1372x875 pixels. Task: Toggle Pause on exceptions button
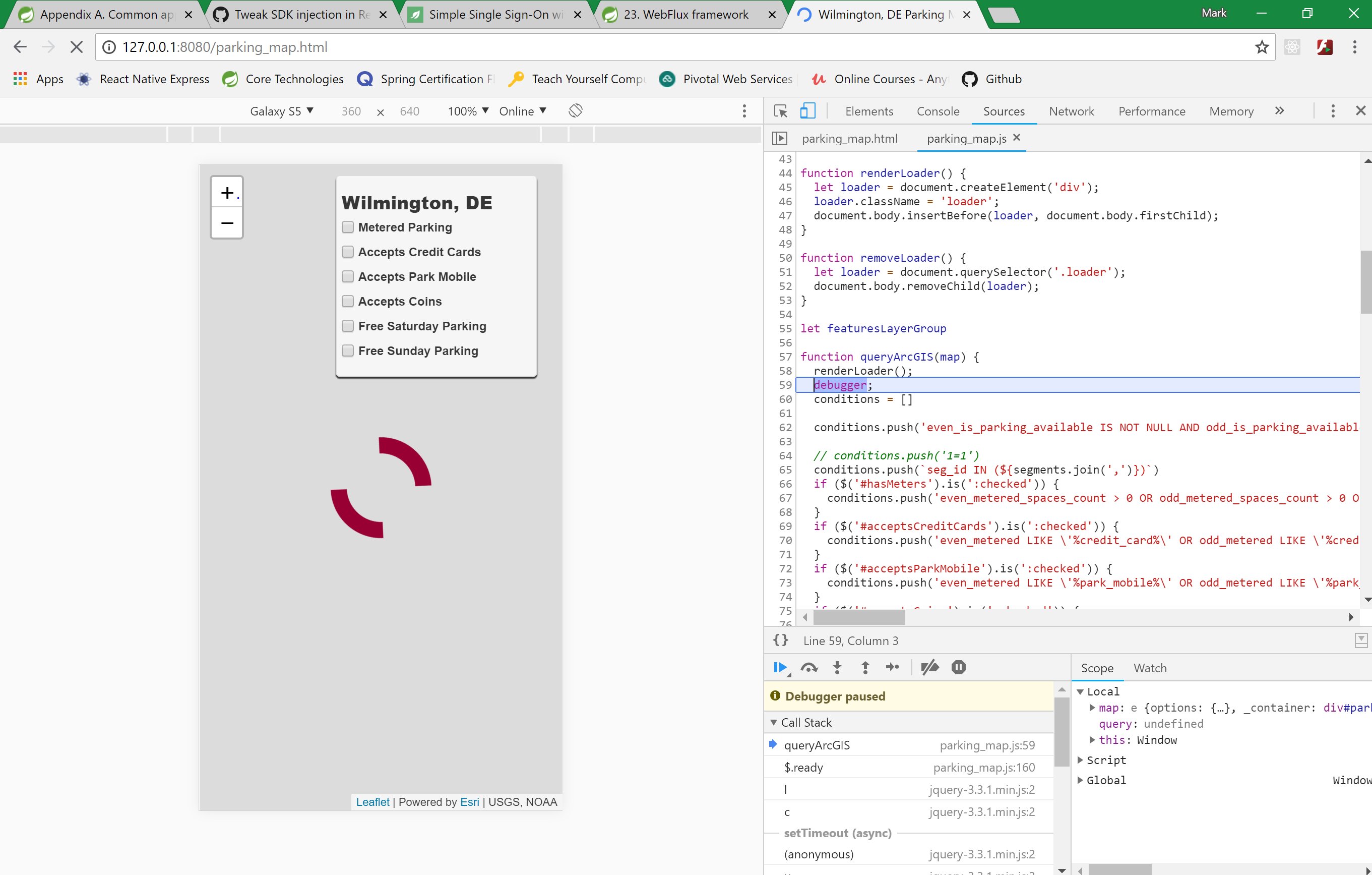tap(958, 668)
